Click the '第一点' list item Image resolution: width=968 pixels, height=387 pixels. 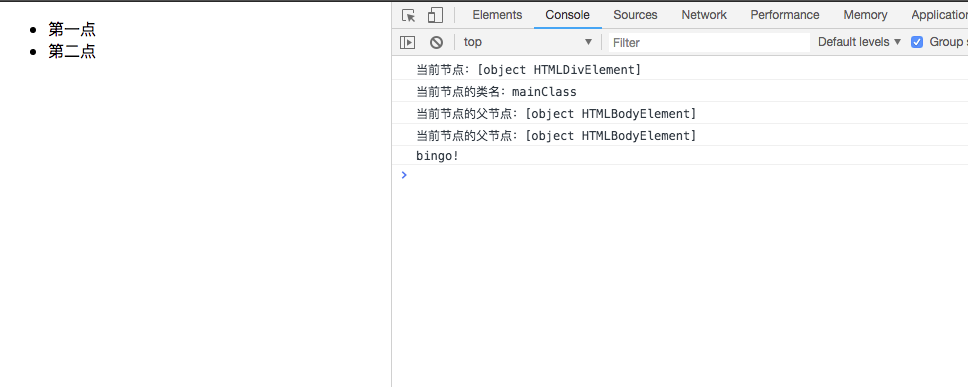coord(72,30)
